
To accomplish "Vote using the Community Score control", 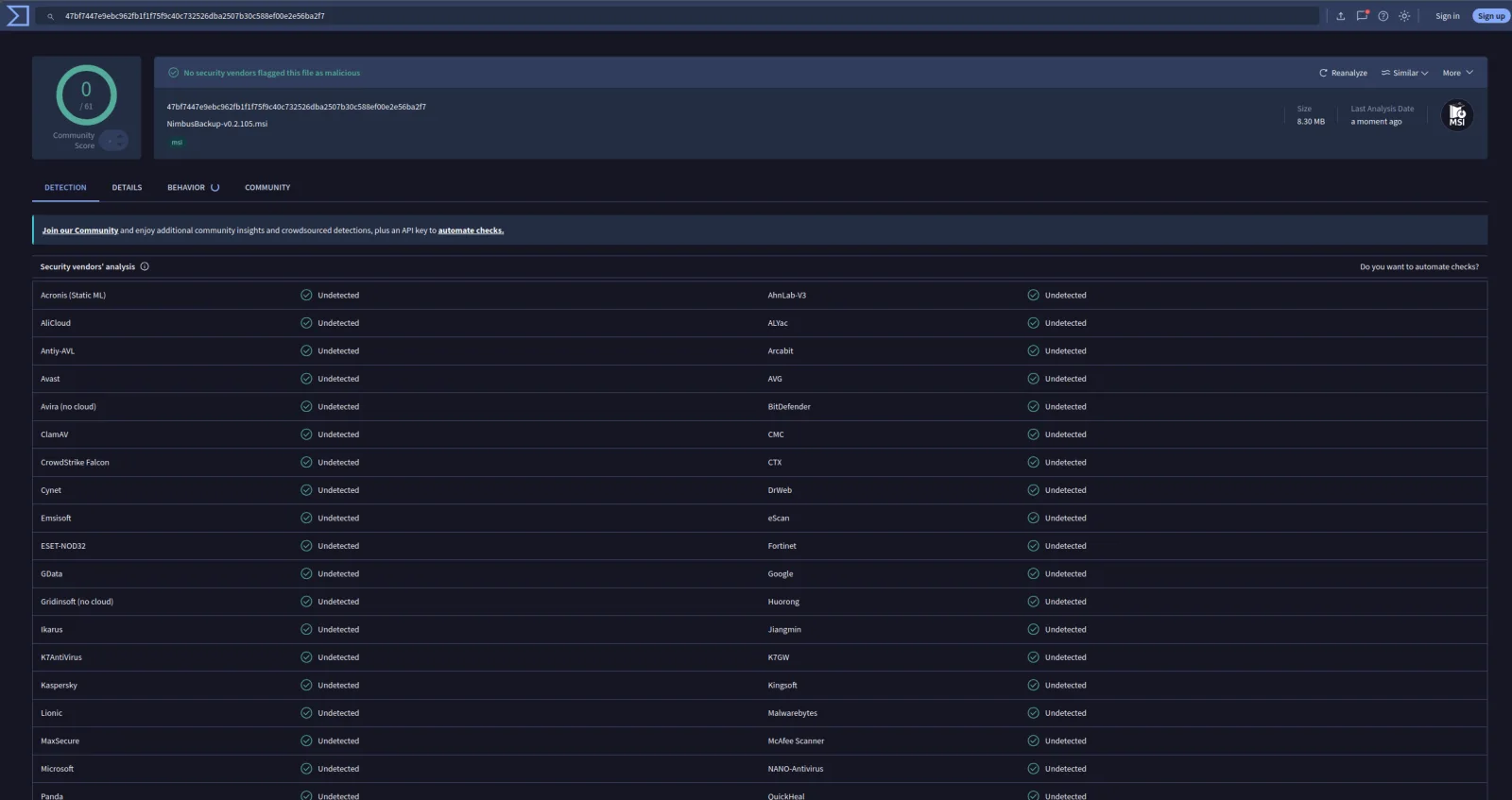I will (113, 141).
